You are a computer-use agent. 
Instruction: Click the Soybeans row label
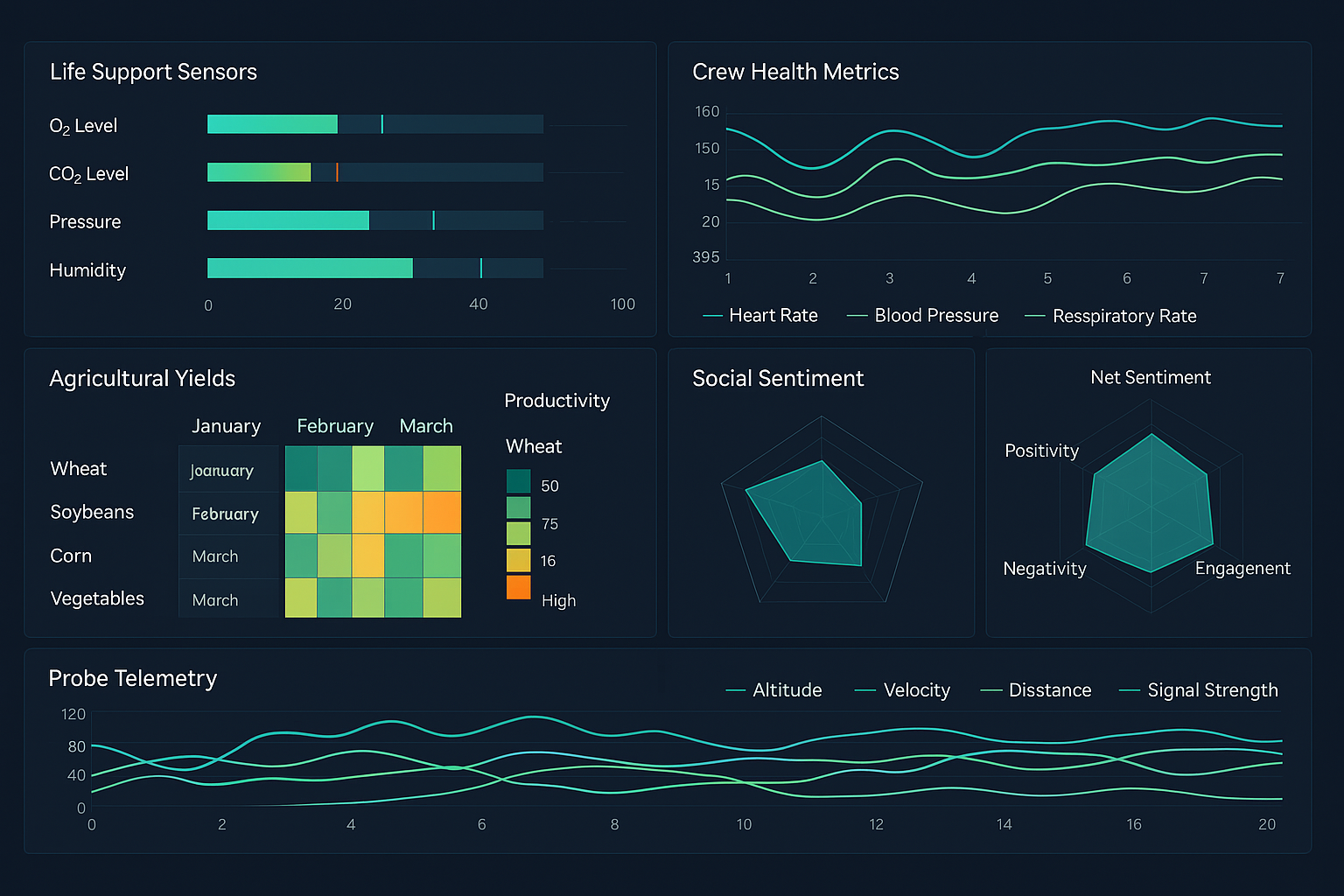(92, 512)
